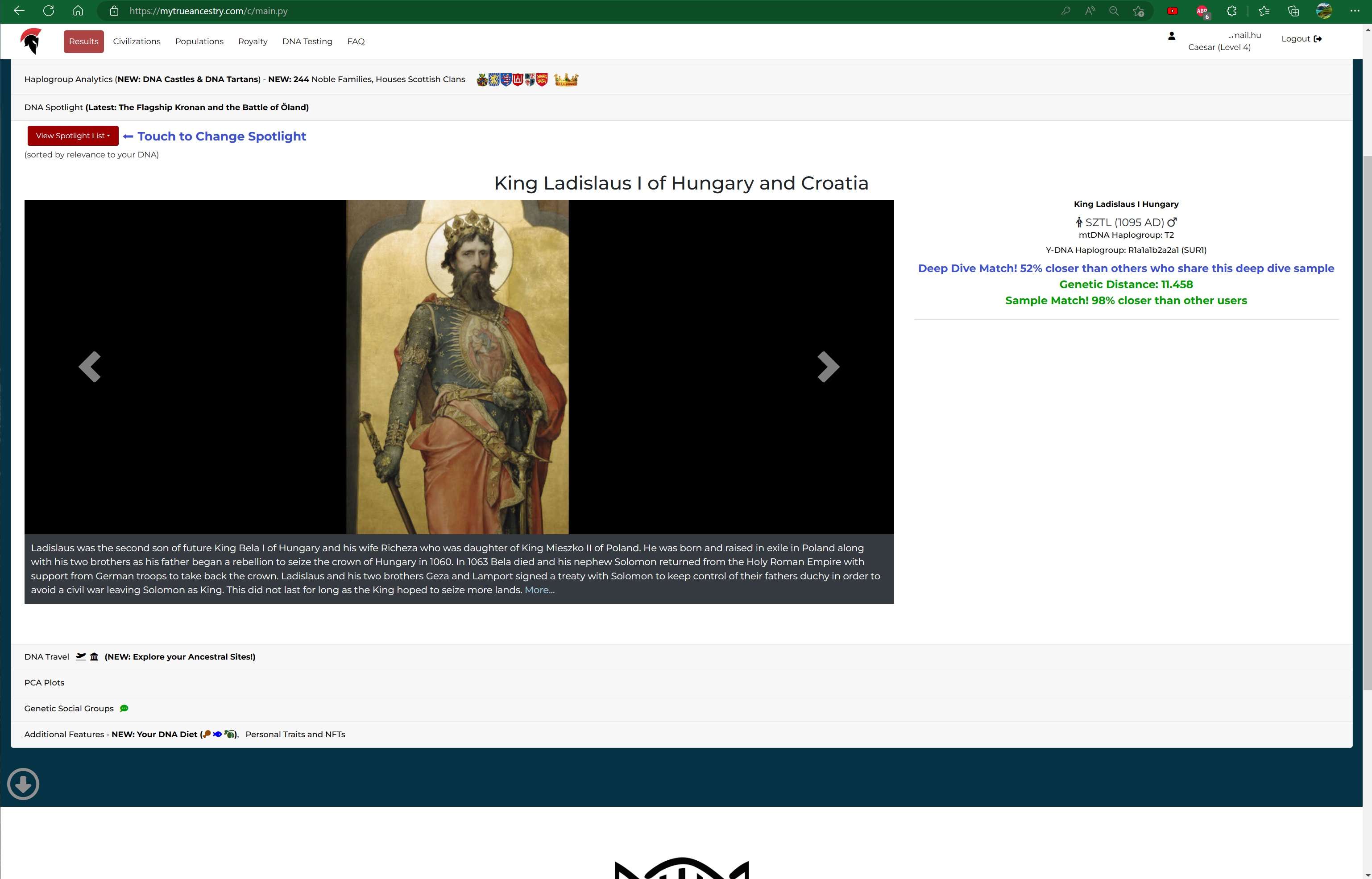Open the Civilizations menu item
Screen dimensions: 1372x879
click(137, 41)
